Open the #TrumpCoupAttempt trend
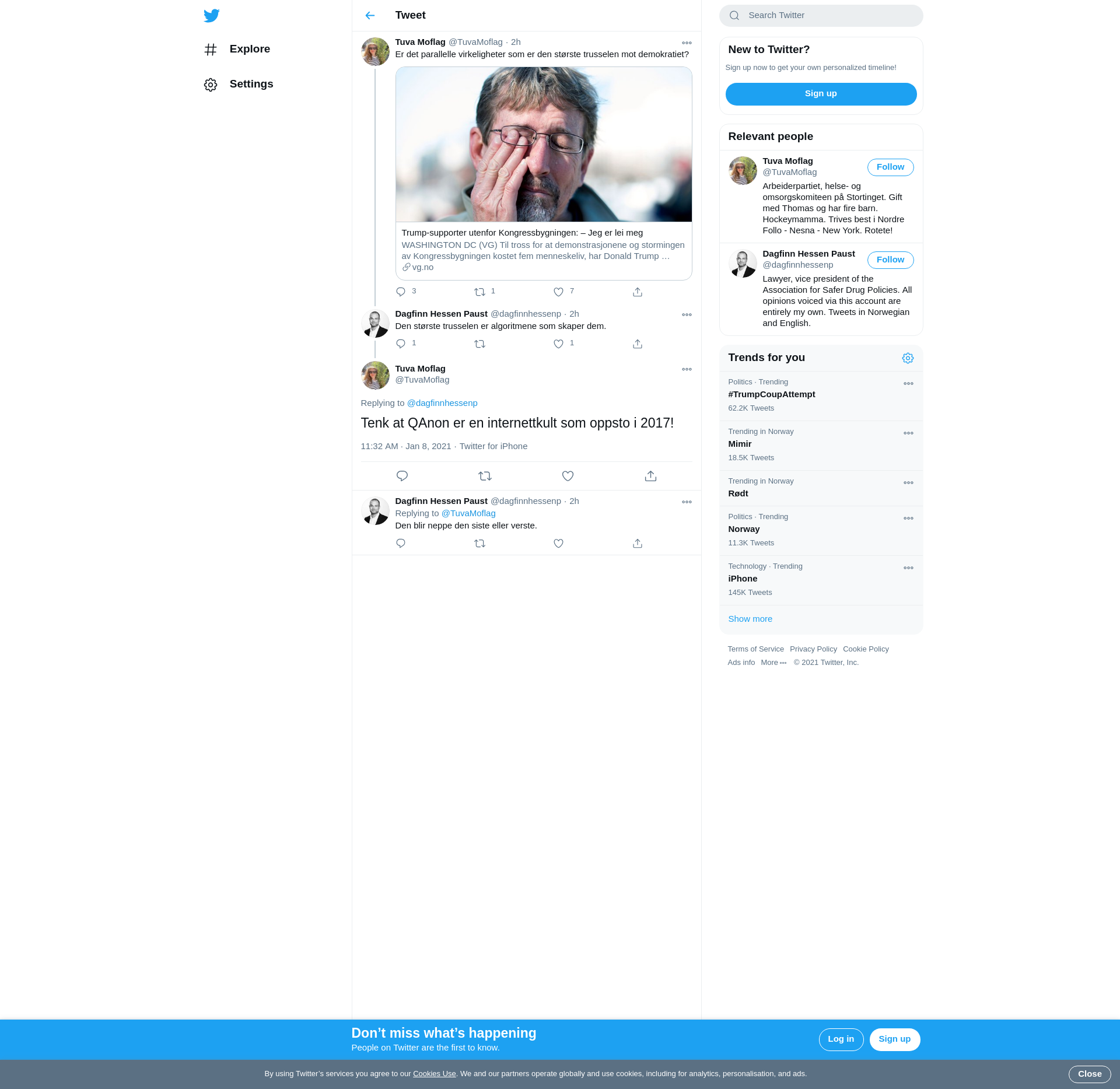 pyautogui.click(x=821, y=396)
